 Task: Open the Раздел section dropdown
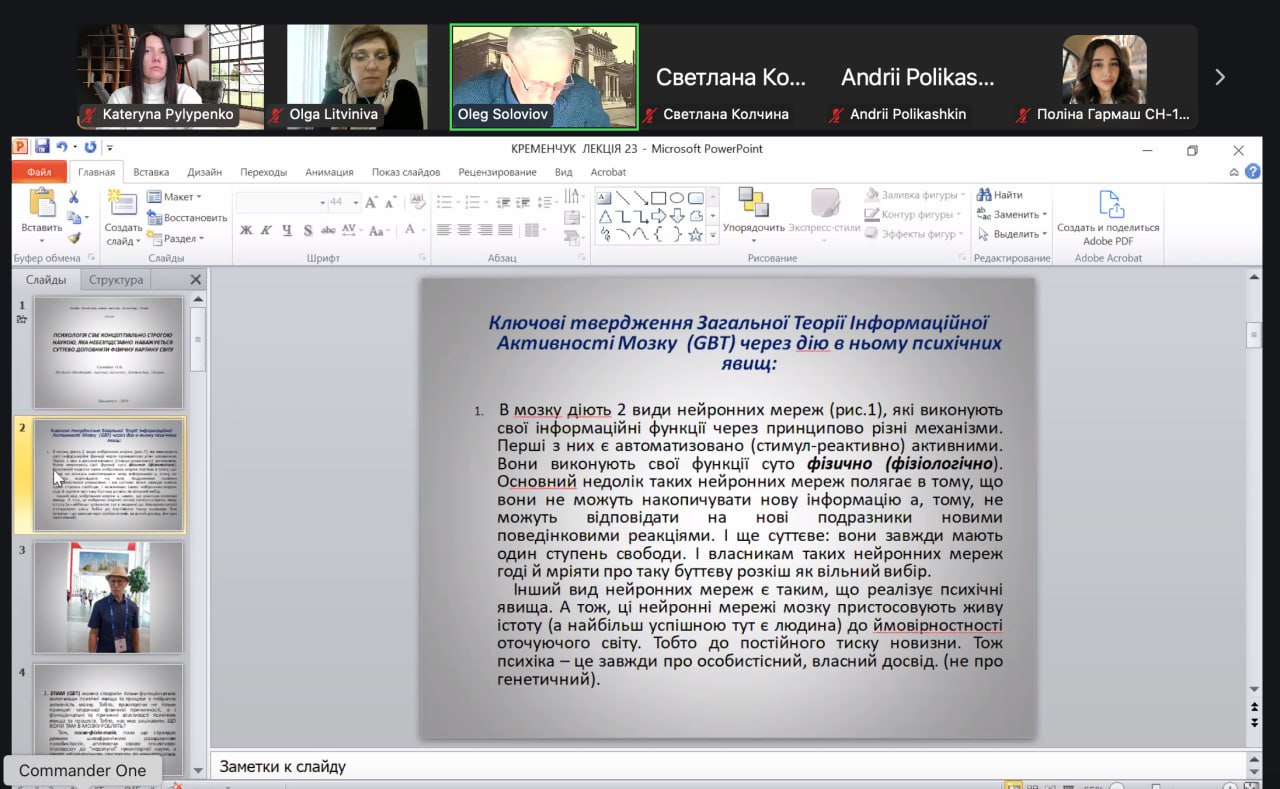[x=176, y=238]
